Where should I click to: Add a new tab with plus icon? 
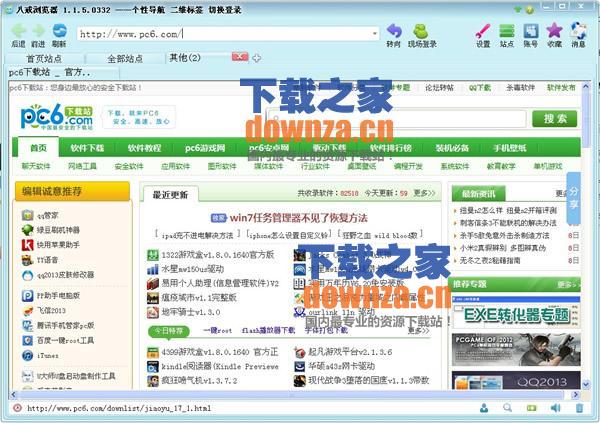click(256, 58)
